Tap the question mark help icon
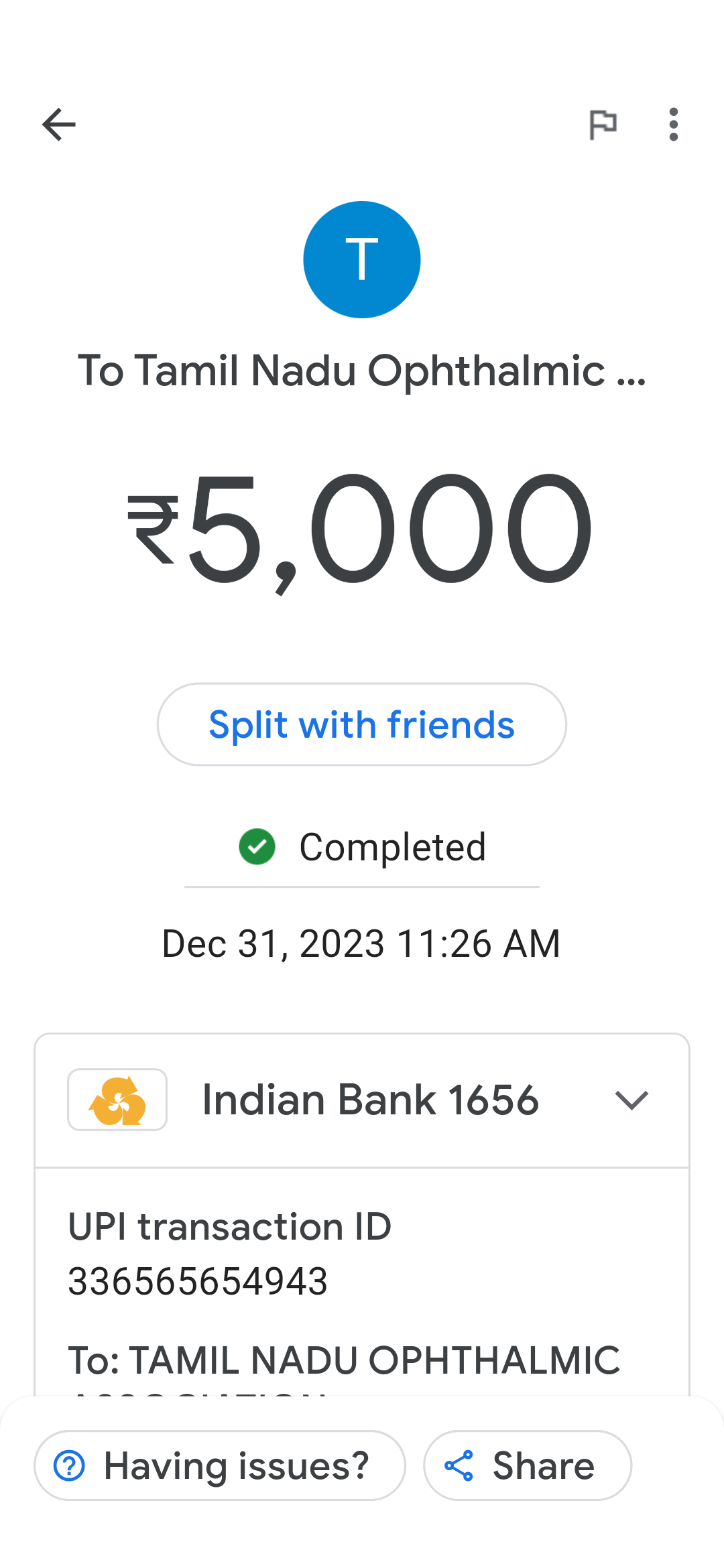Image resolution: width=724 pixels, height=1568 pixels. [x=70, y=1465]
